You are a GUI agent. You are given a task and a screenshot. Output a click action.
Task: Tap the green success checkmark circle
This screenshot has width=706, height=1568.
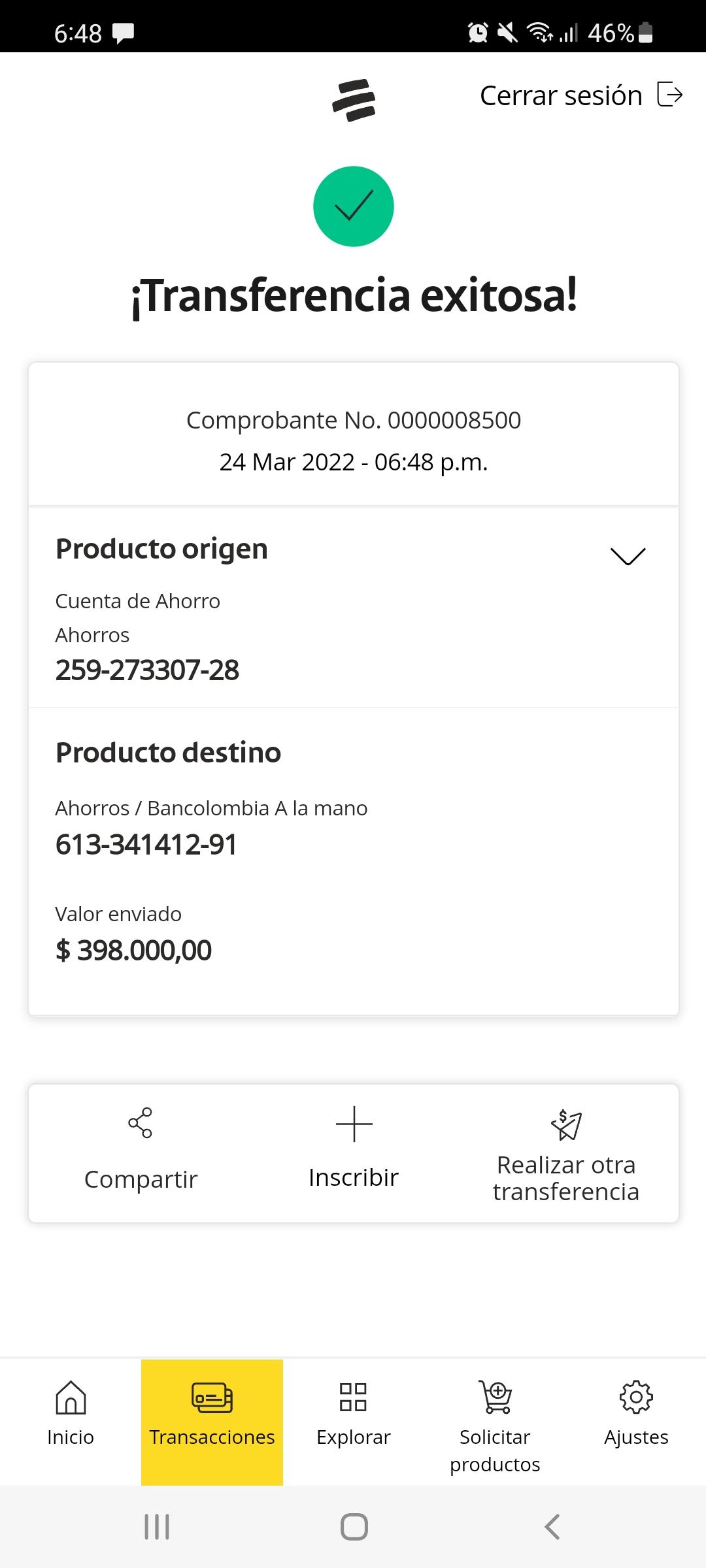pyautogui.click(x=354, y=206)
